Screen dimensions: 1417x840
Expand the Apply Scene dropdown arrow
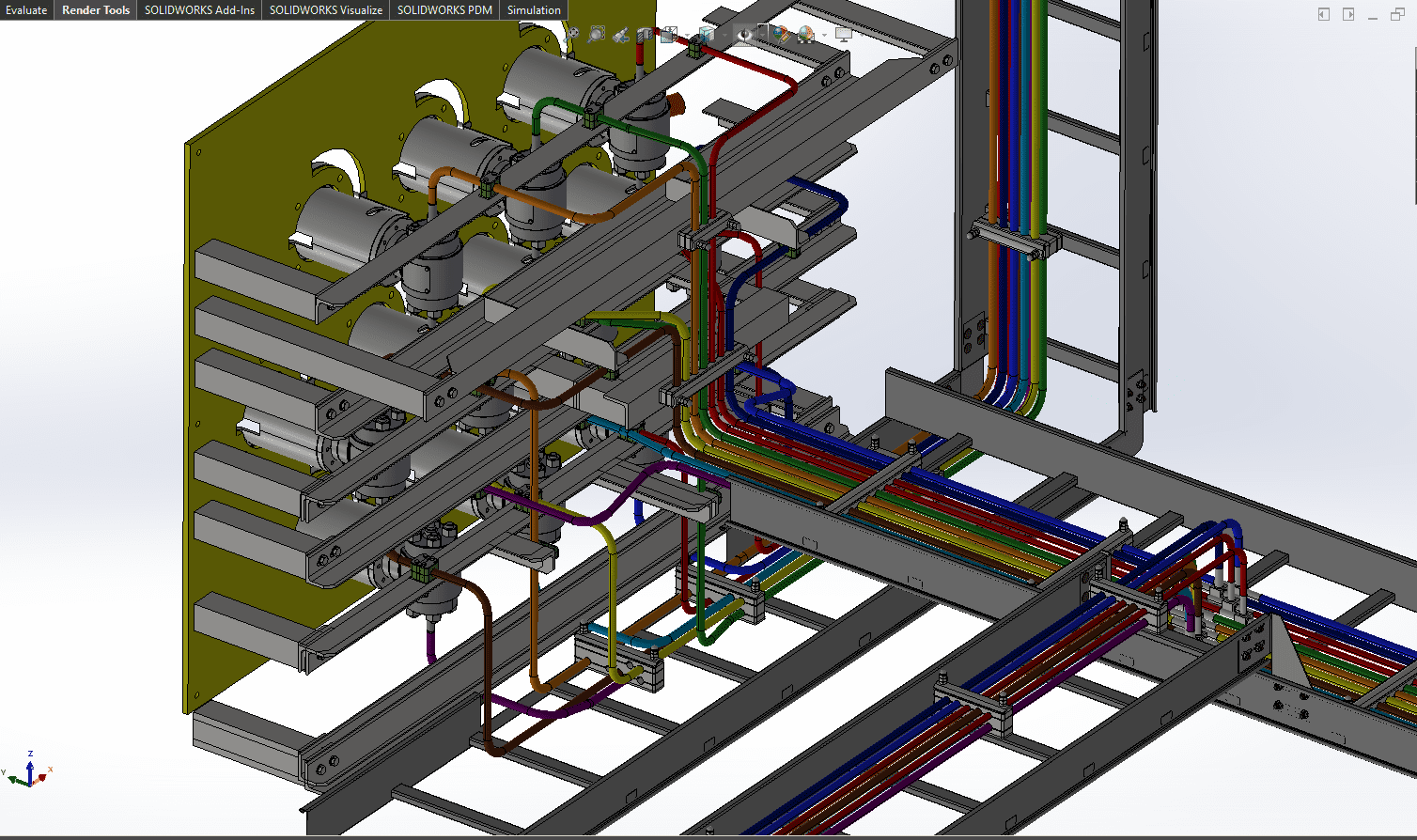(x=824, y=36)
